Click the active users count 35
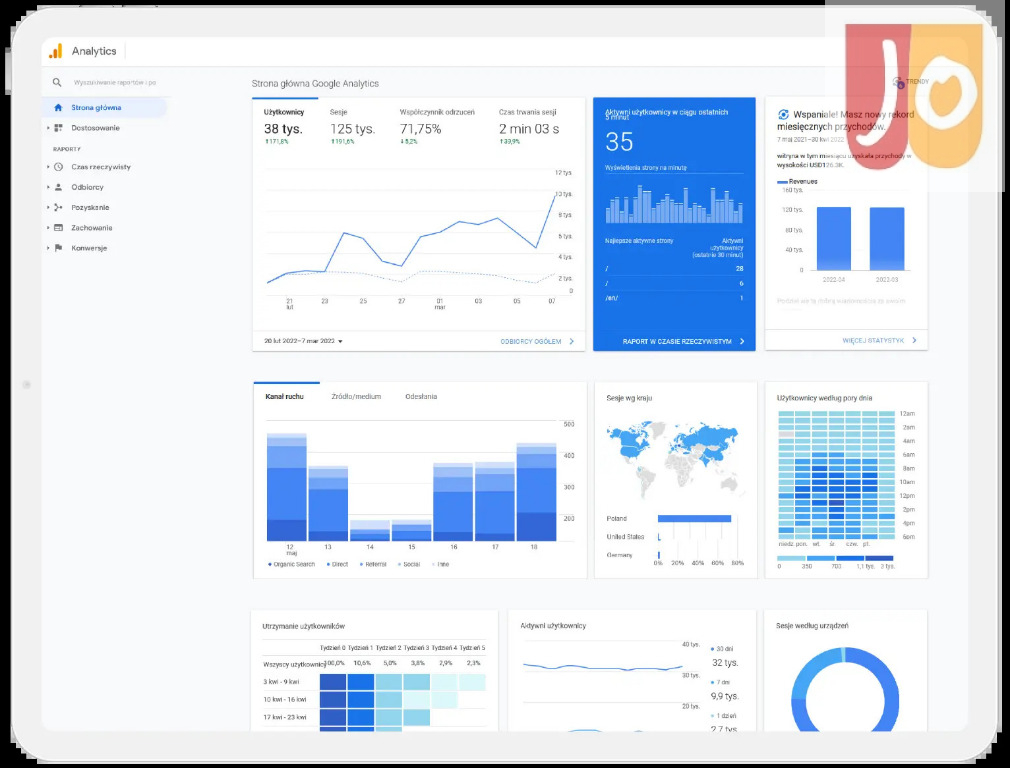Image resolution: width=1010 pixels, height=768 pixels. point(619,142)
